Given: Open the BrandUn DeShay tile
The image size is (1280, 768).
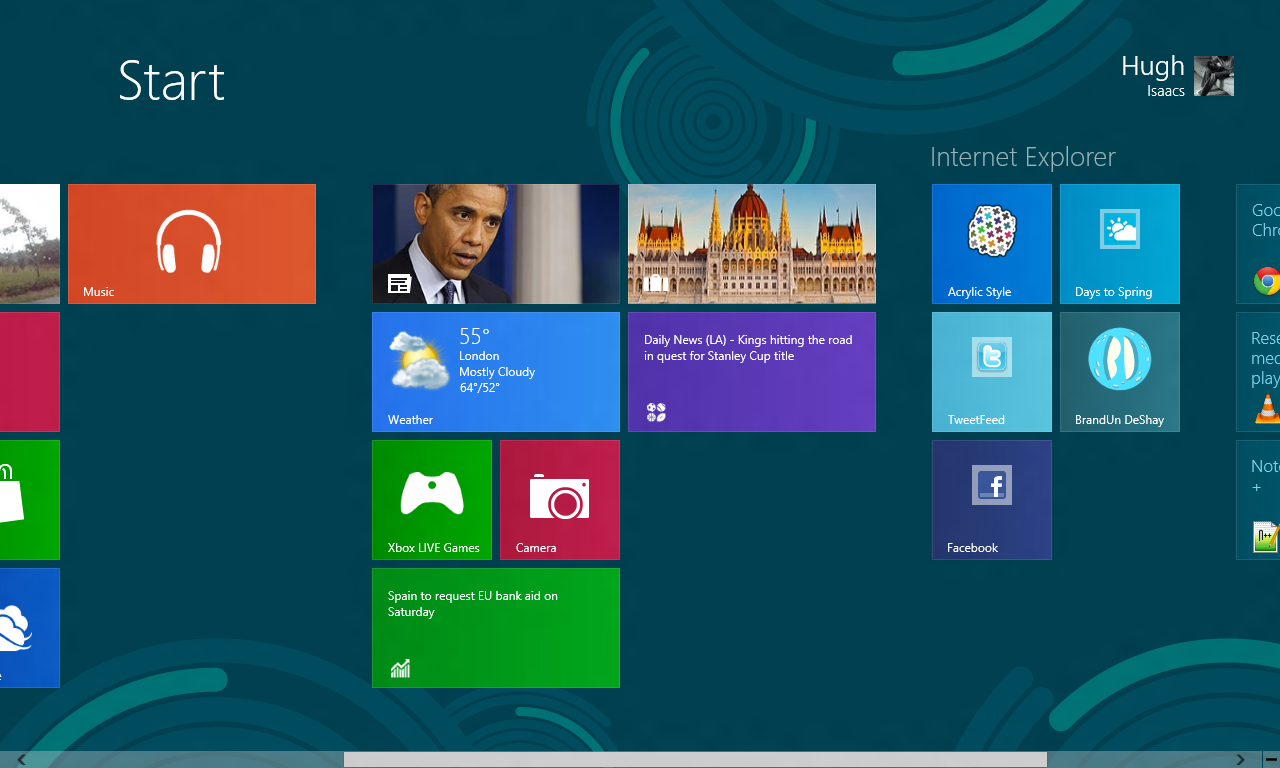Looking at the screenshot, I should (x=1120, y=372).
